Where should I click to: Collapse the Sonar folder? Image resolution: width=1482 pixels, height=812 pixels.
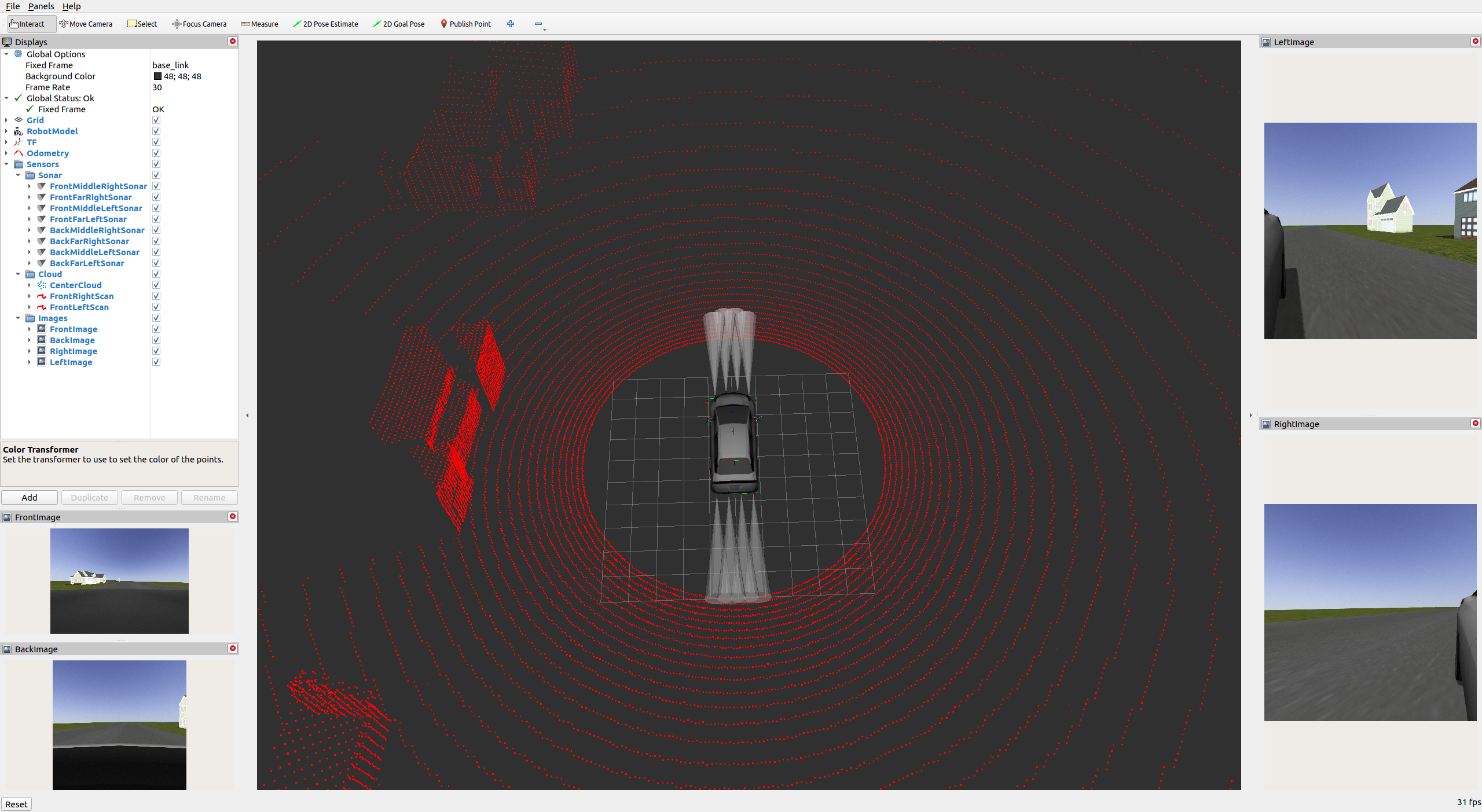18,175
